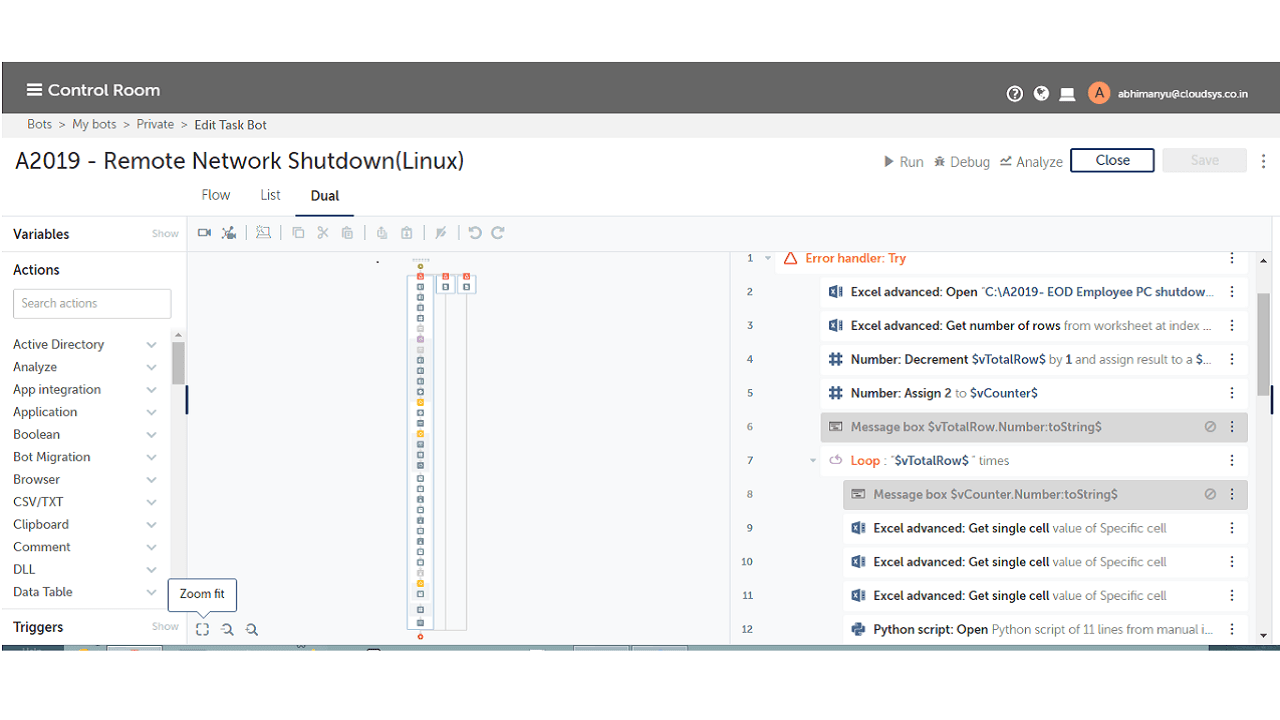Click the undo arrow in the toolbar

coord(475,233)
